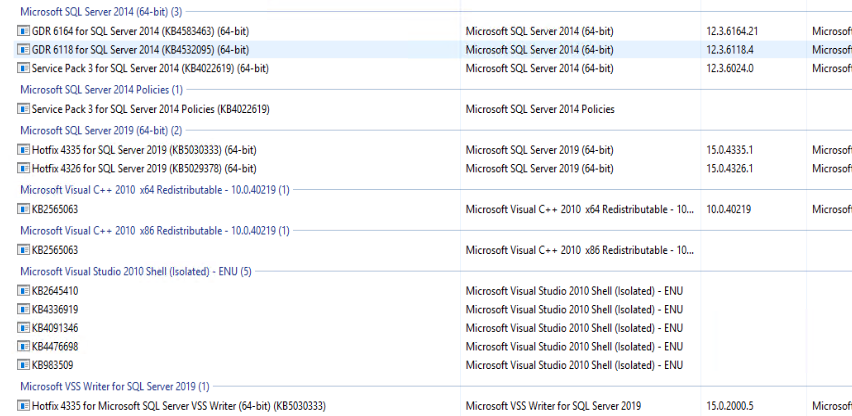
Task: Select KB2565063 name in x64 Redistributable group
Action: click(55, 209)
